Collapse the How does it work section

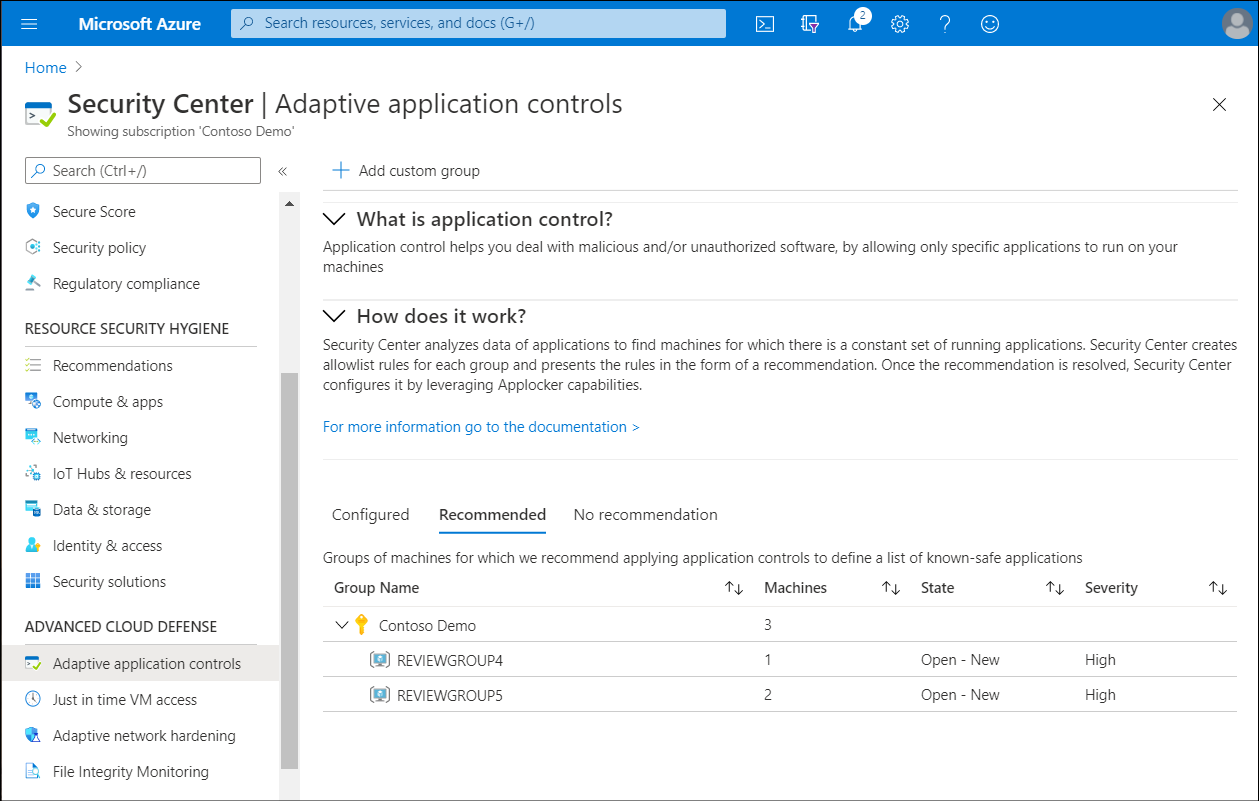click(336, 316)
